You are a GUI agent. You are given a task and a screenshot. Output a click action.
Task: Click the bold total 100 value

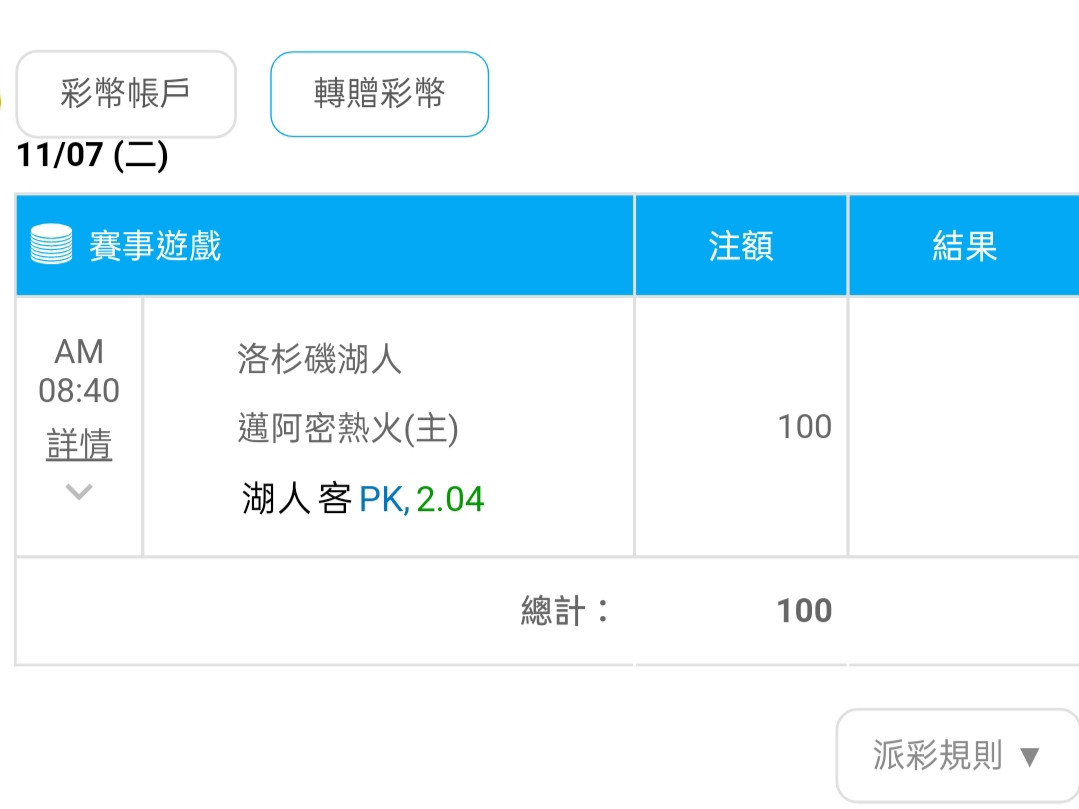(x=804, y=611)
